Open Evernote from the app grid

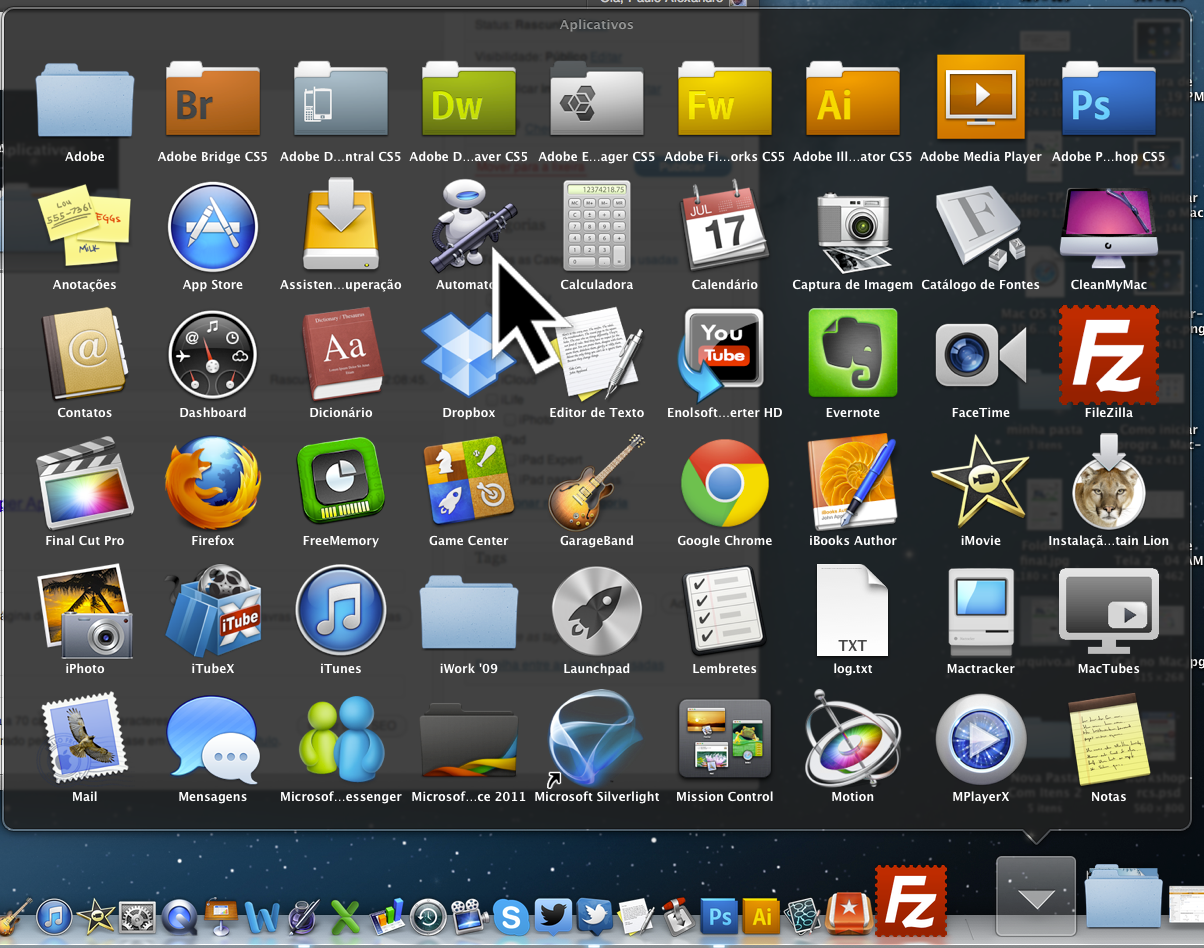tap(852, 355)
